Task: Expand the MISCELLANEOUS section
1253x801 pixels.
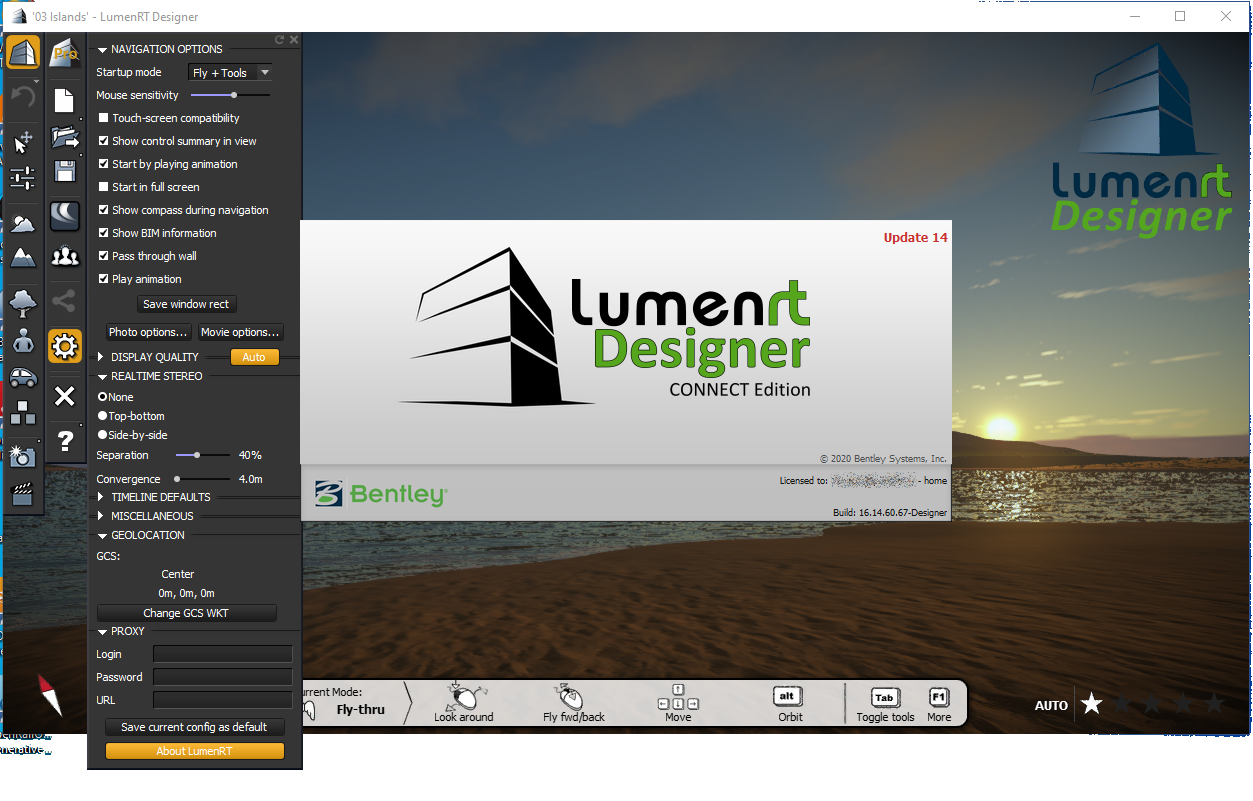Action: tap(101, 516)
